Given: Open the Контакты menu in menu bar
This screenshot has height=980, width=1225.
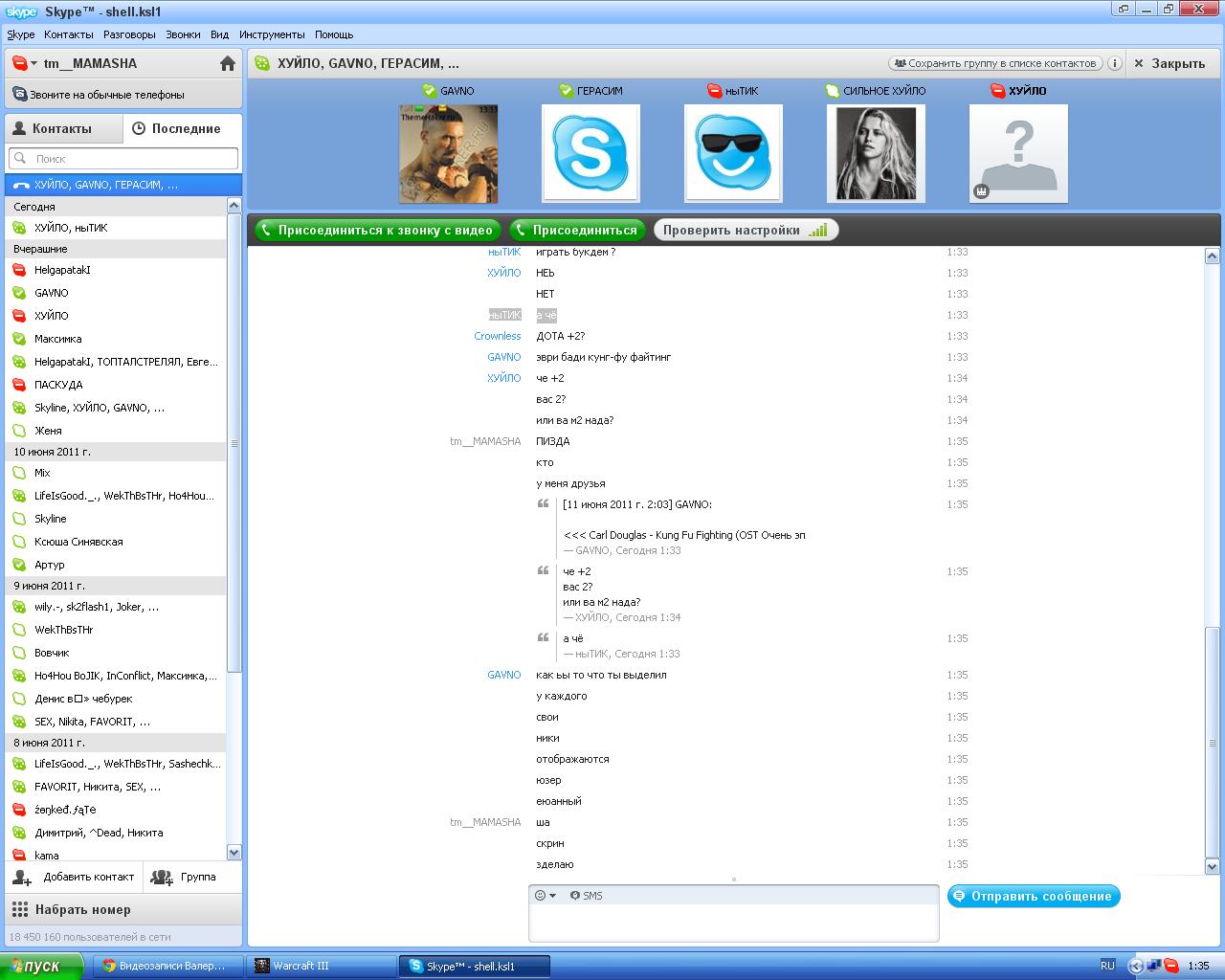Looking at the screenshot, I should (x=69, y=34).
